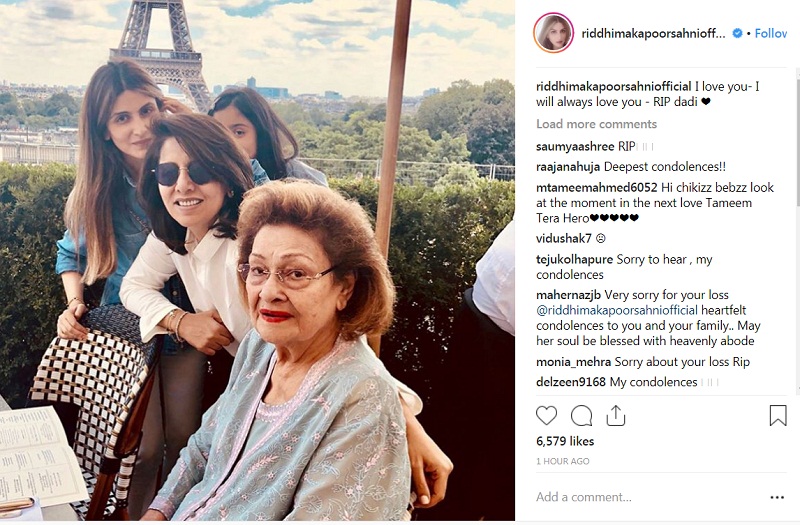View the 6,579 likes list
800x525 pixels.
[x=565, y=441]
